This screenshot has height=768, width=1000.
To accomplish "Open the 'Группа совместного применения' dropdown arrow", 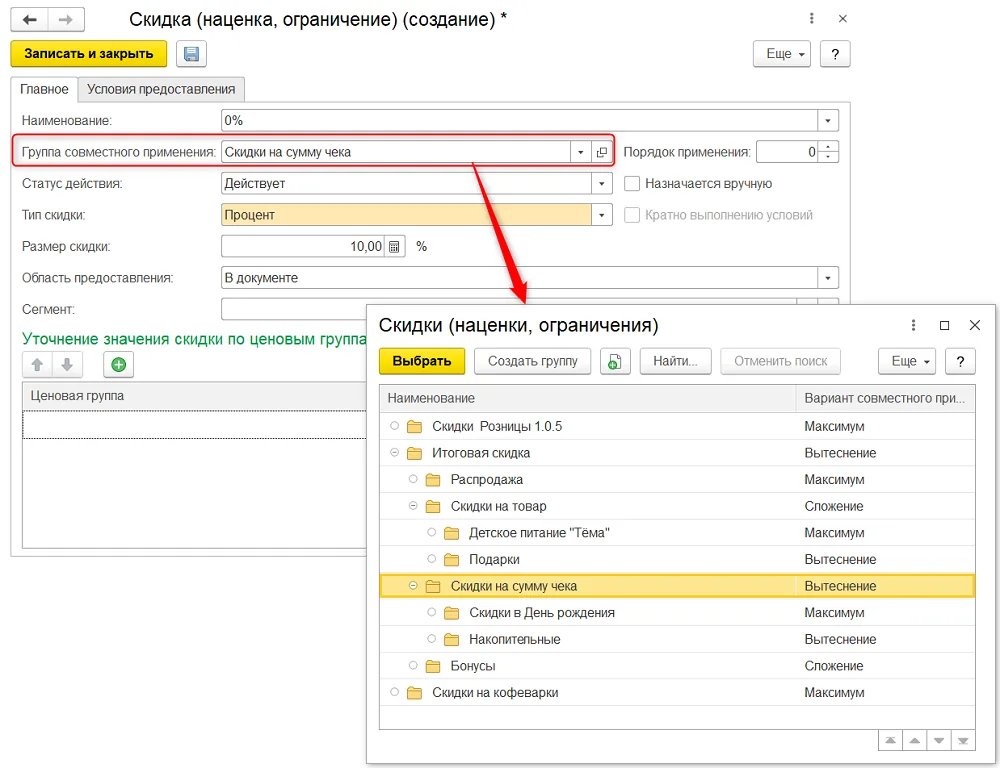I will point(580,152).
